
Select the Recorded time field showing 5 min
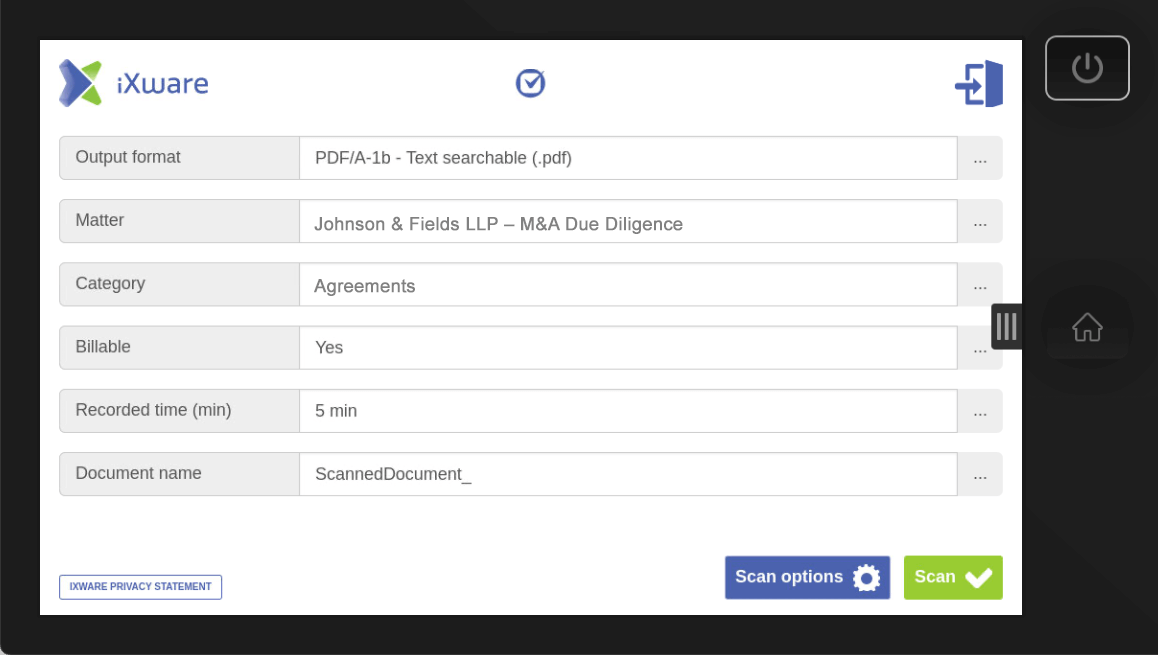click(628, 411)
